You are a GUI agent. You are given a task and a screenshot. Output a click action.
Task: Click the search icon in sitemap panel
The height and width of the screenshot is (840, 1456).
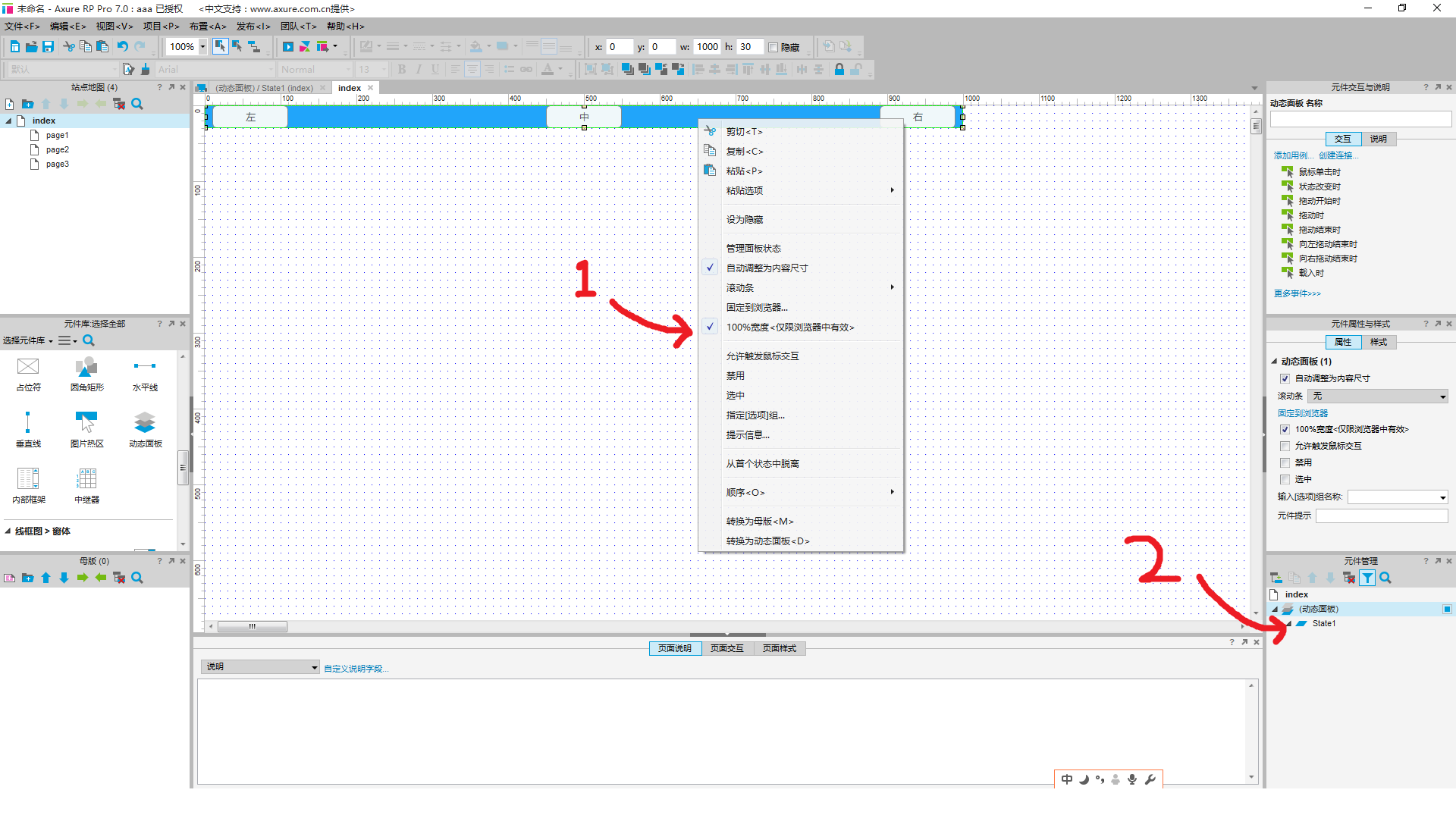(x=137, y=104)
